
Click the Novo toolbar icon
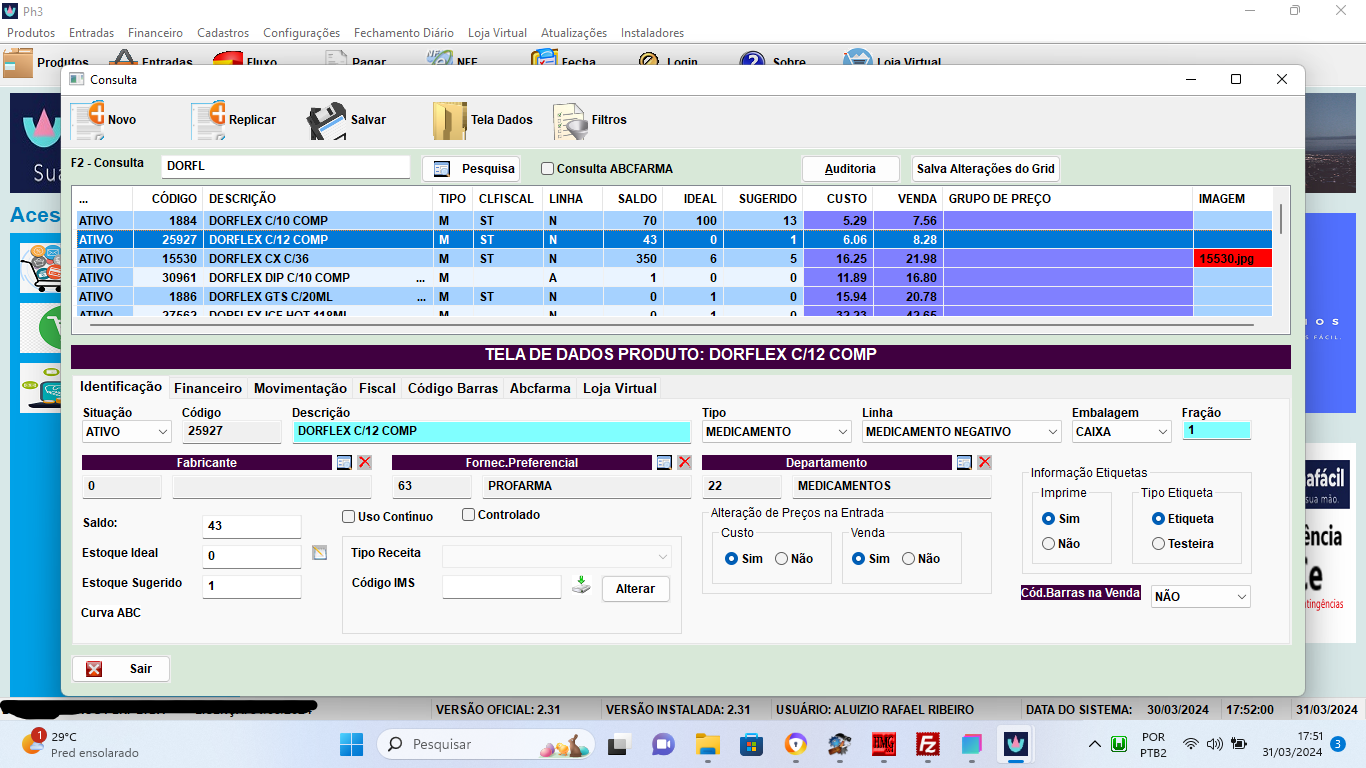click(87, 120)
